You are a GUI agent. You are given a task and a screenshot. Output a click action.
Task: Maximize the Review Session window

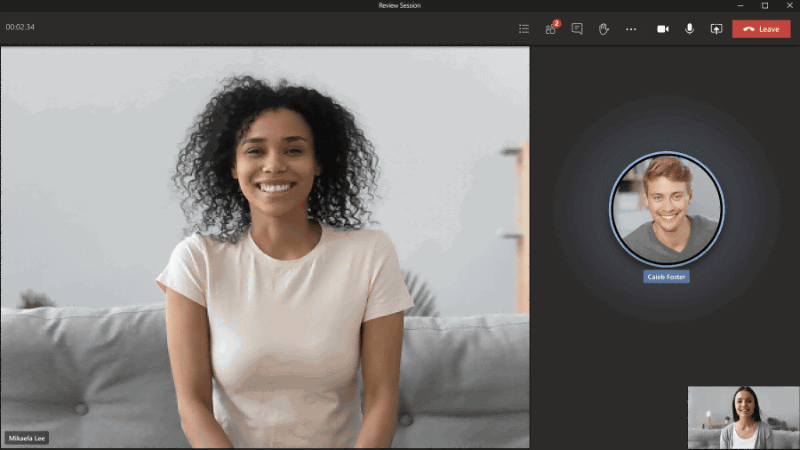(x=765, y=5)
